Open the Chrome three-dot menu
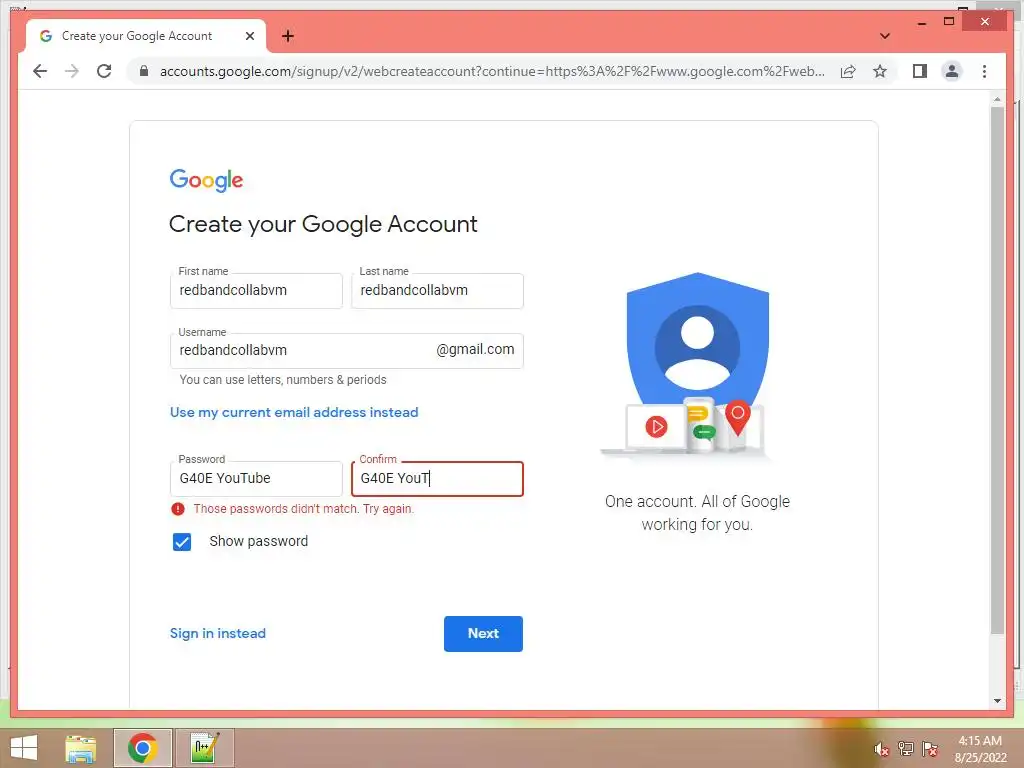 pos(984,71)
